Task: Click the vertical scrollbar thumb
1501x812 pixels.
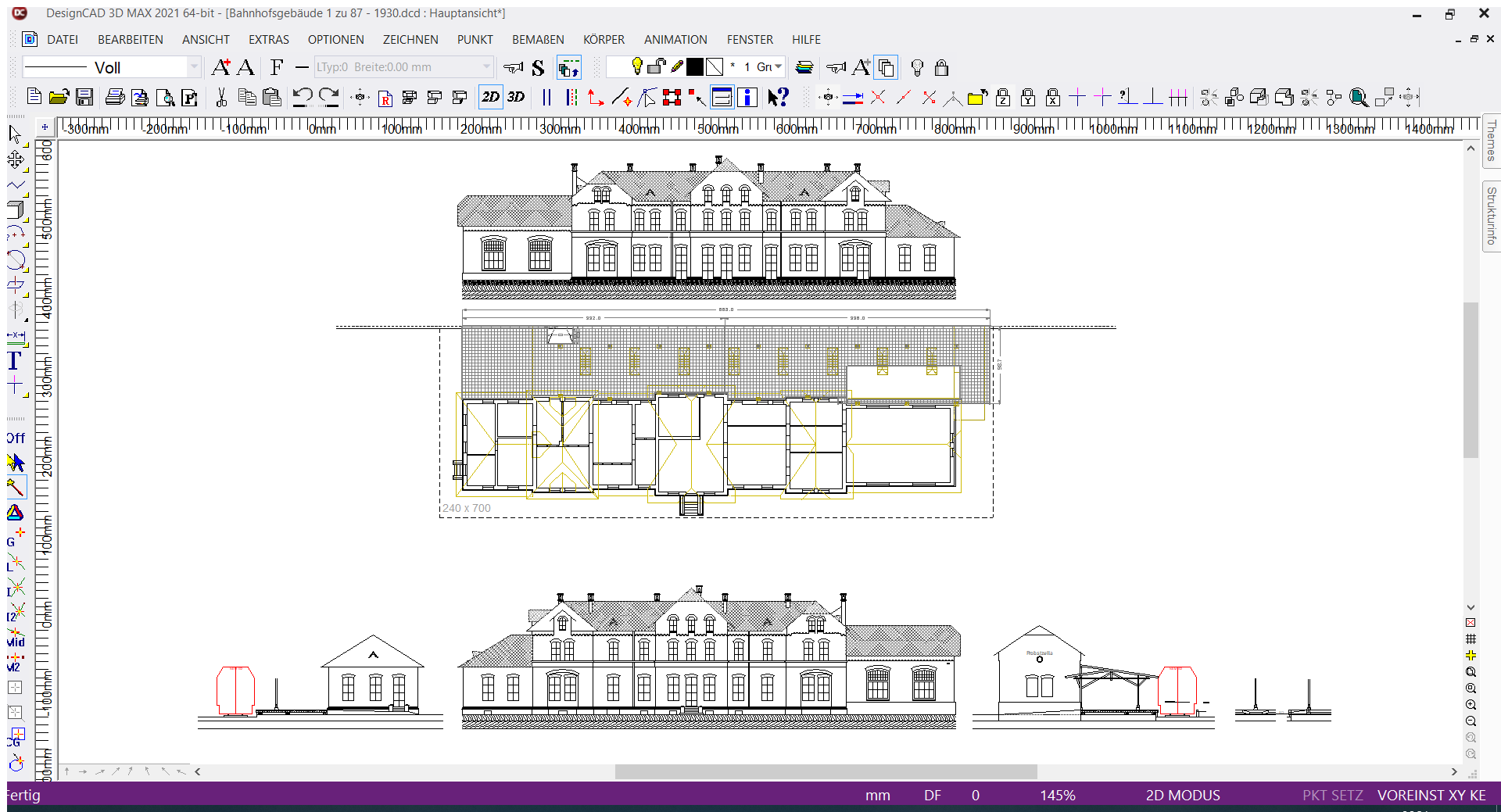Action: tap(1471, 380)
